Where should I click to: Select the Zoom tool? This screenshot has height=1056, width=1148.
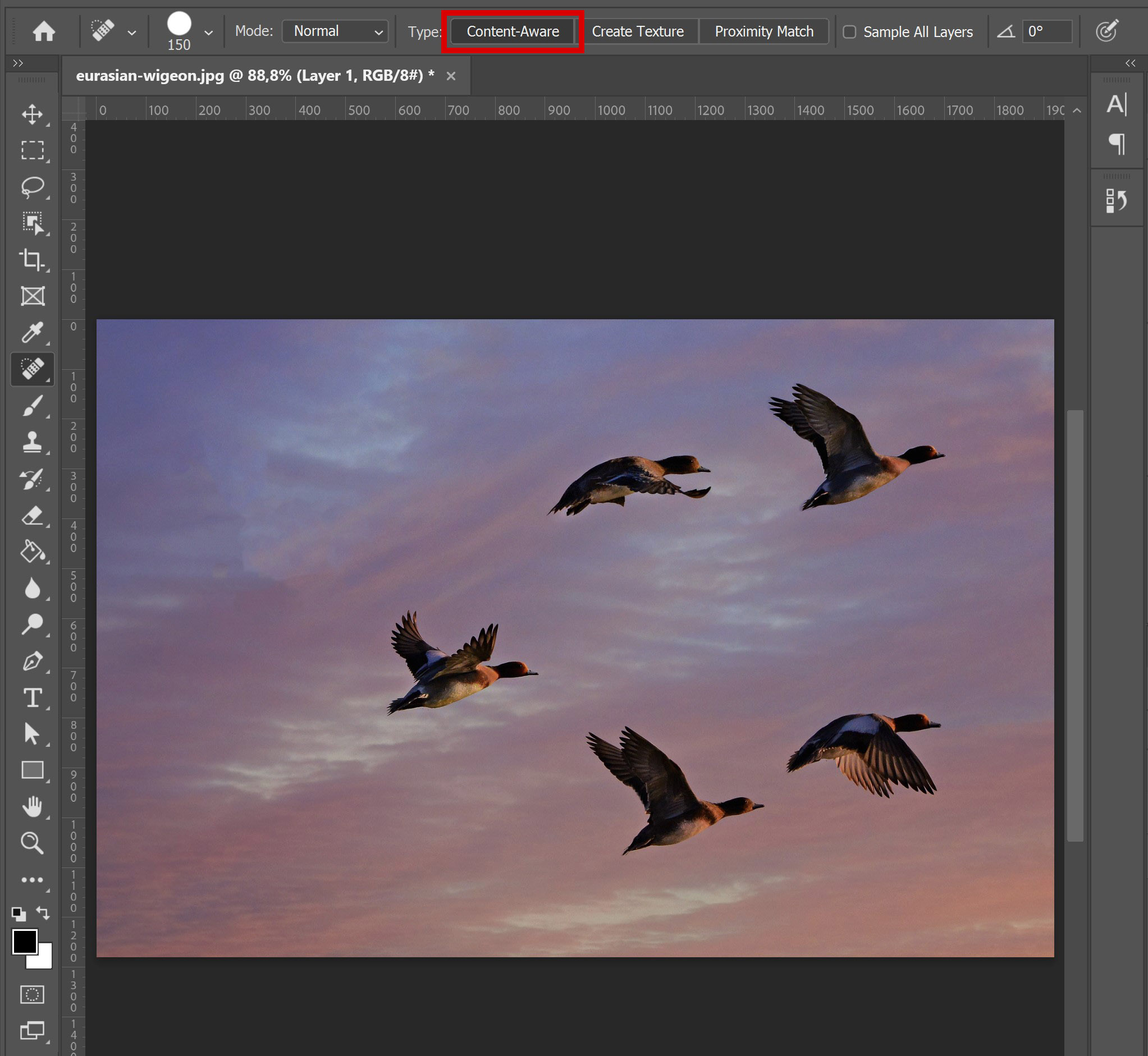[x=32, y=843]
